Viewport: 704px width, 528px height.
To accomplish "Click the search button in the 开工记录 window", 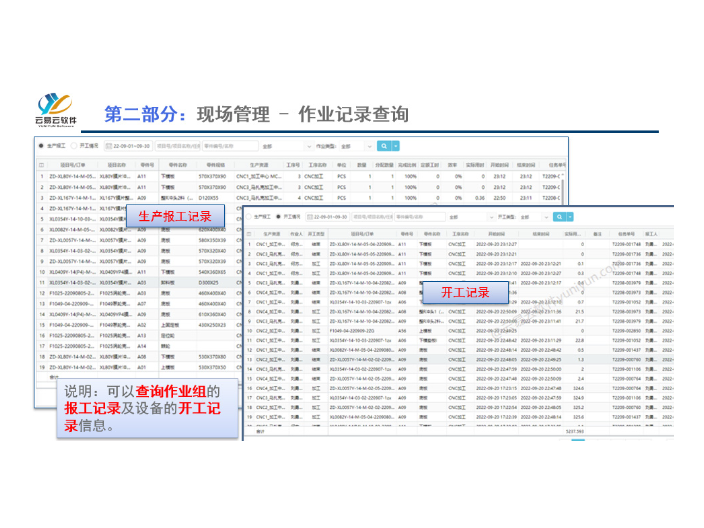I will [559, 217].
